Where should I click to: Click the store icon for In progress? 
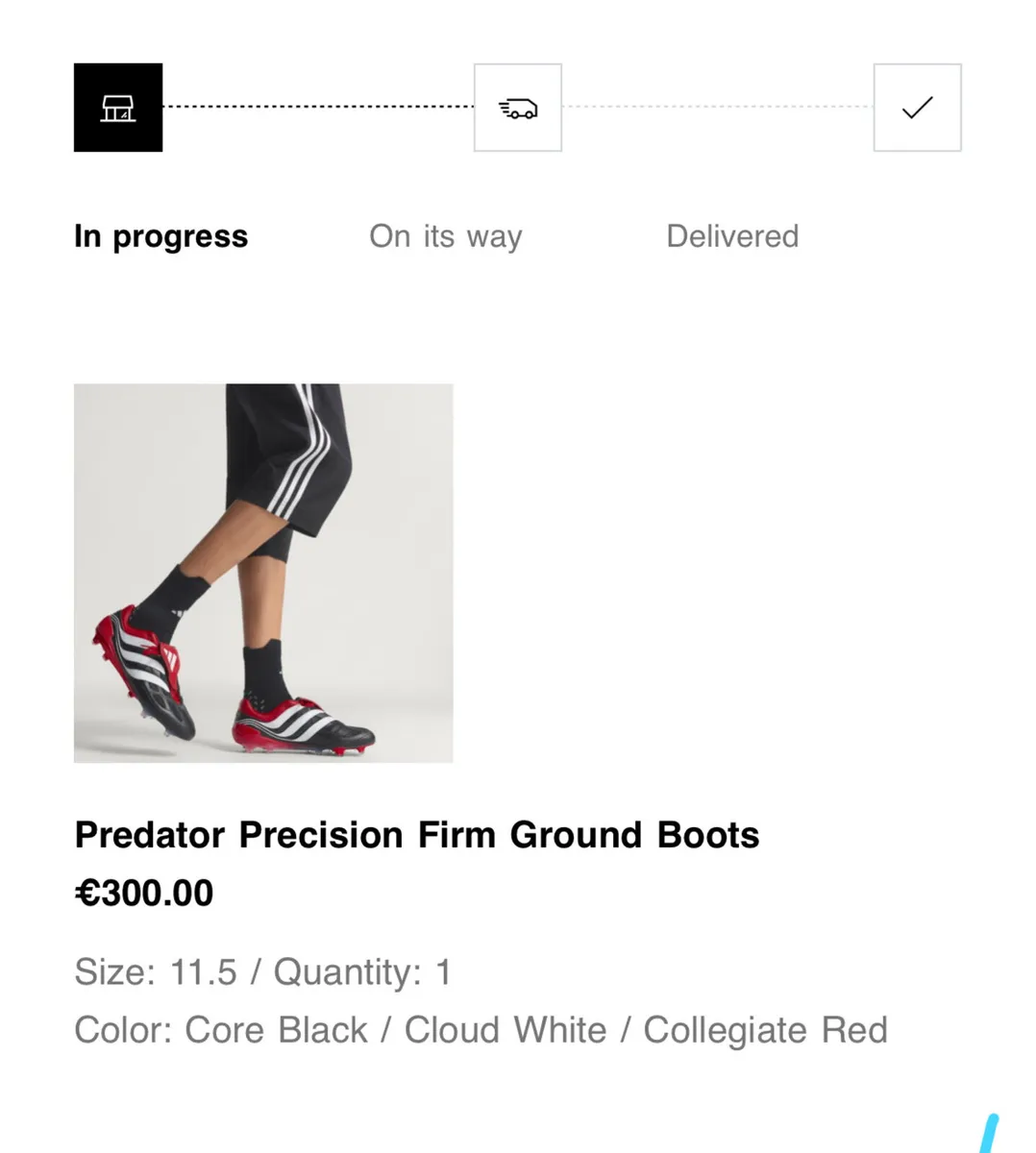pos(118,108)
